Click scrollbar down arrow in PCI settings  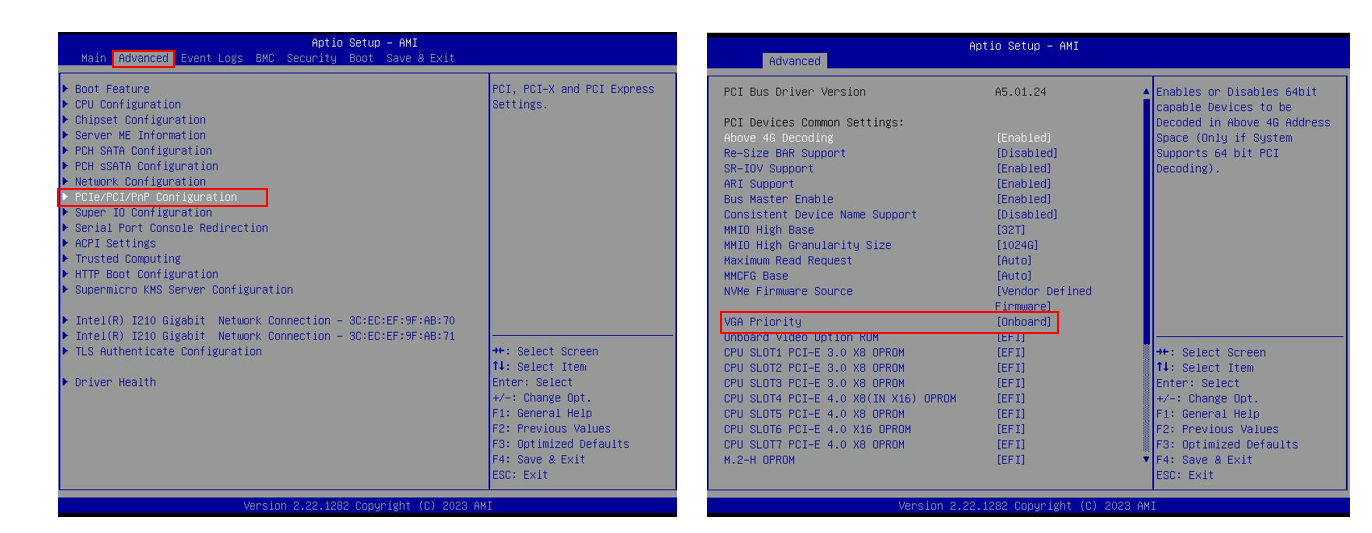coord(1146,460)
